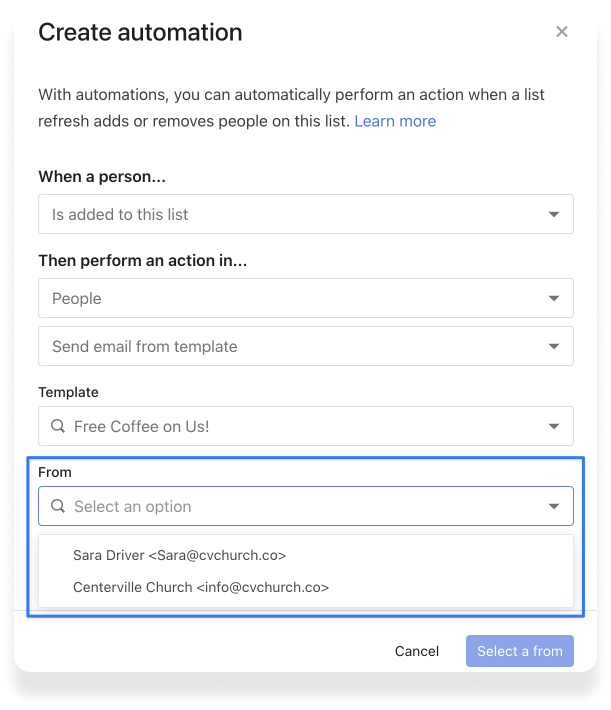Click the 'Free Coffee on Us!' template text
The width and height of the screenshot is (611, 710).
[141, 426]
